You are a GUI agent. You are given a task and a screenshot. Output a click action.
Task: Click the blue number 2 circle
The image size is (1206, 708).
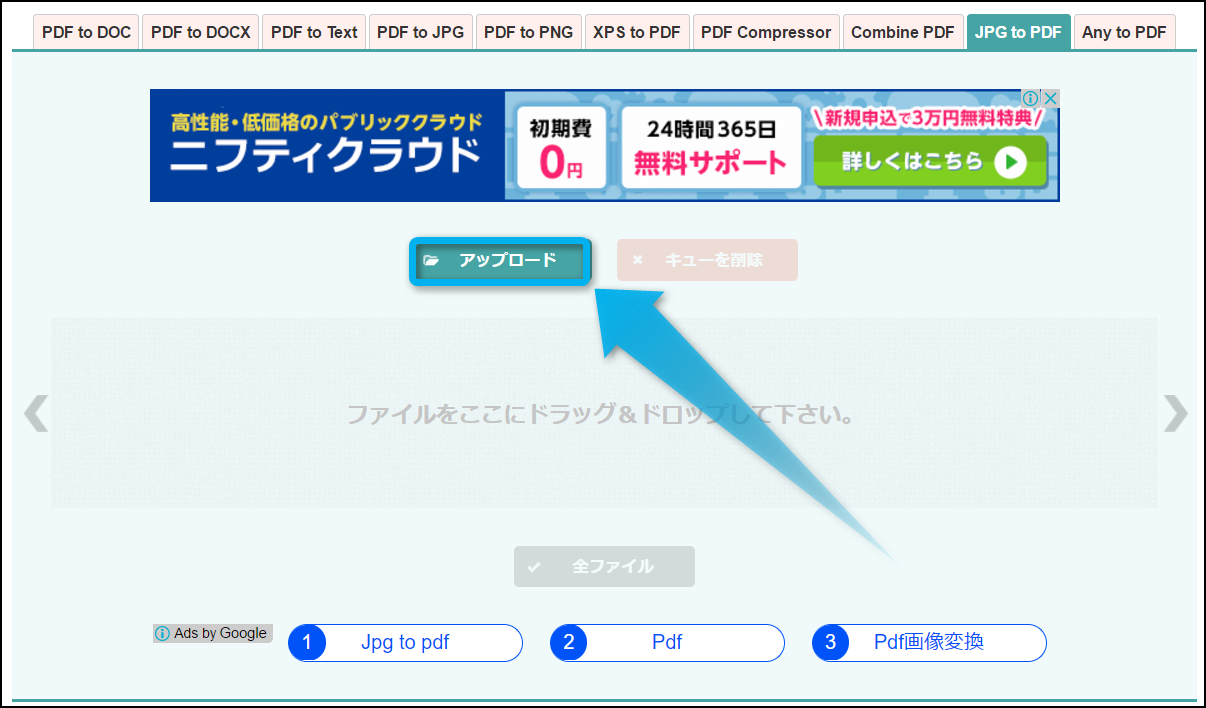(569, 643)
